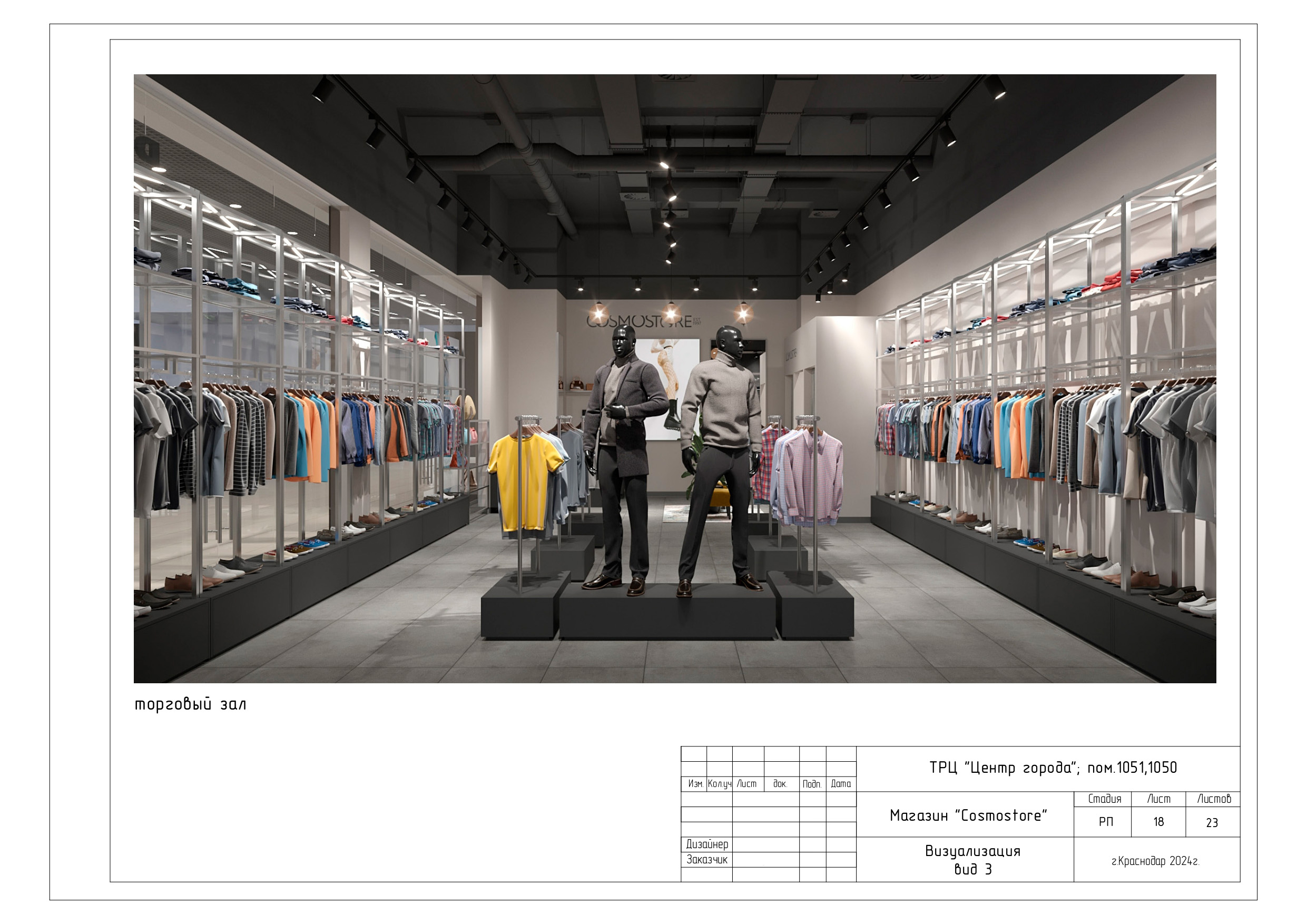Click the "Дизайнер" row label
This screenshot has height=924, width=1307.
tap(707, 844)
